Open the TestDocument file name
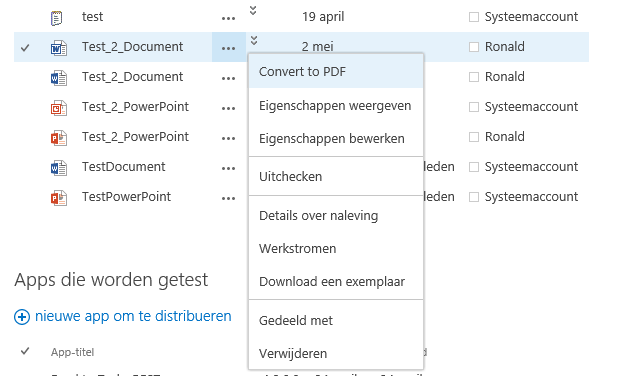 (123, 167)
